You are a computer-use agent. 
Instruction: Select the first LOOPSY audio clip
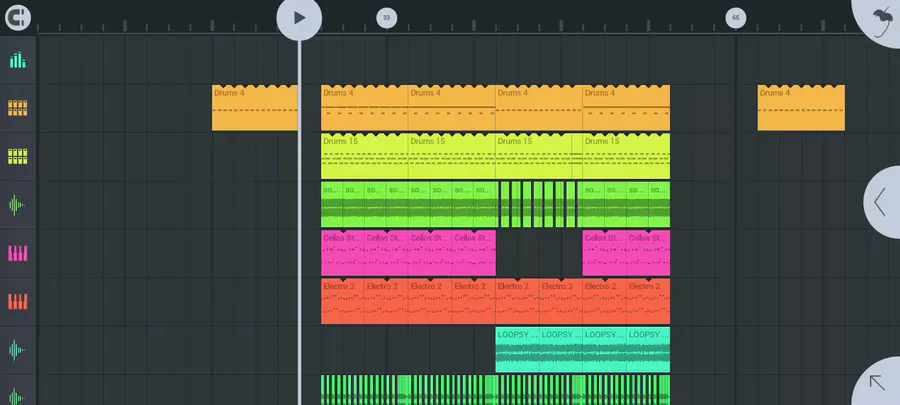click(x=517, y=349)
